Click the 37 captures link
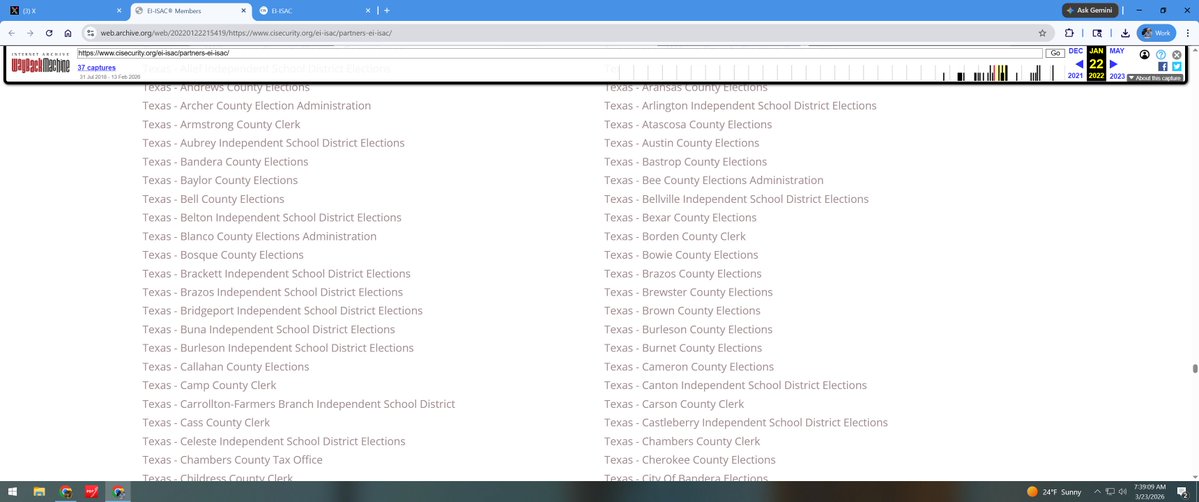The image size is (1199, 502). tap(96, 67)
